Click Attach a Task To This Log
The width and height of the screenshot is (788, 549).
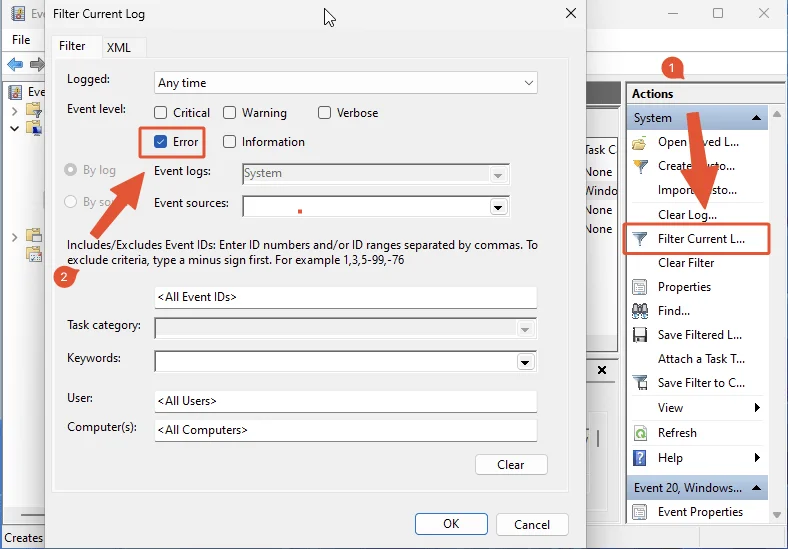click(x=701, y=359)
